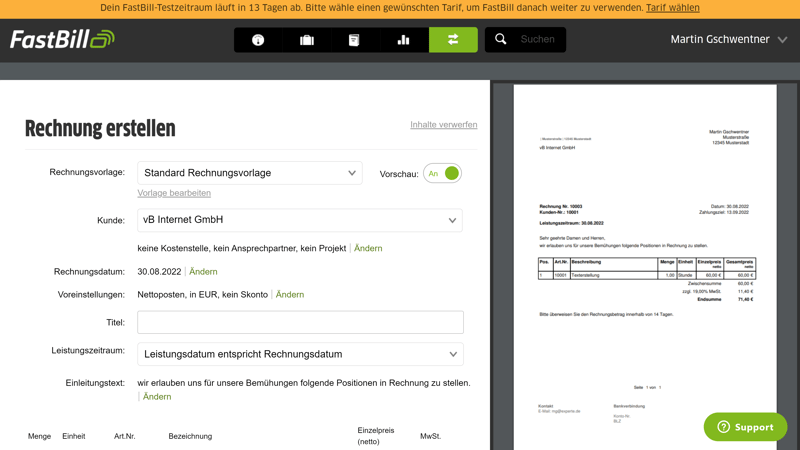Expand the Leistungszeitraum dropdown
Viewport: 800px width, 450px height.
(300, 354)
